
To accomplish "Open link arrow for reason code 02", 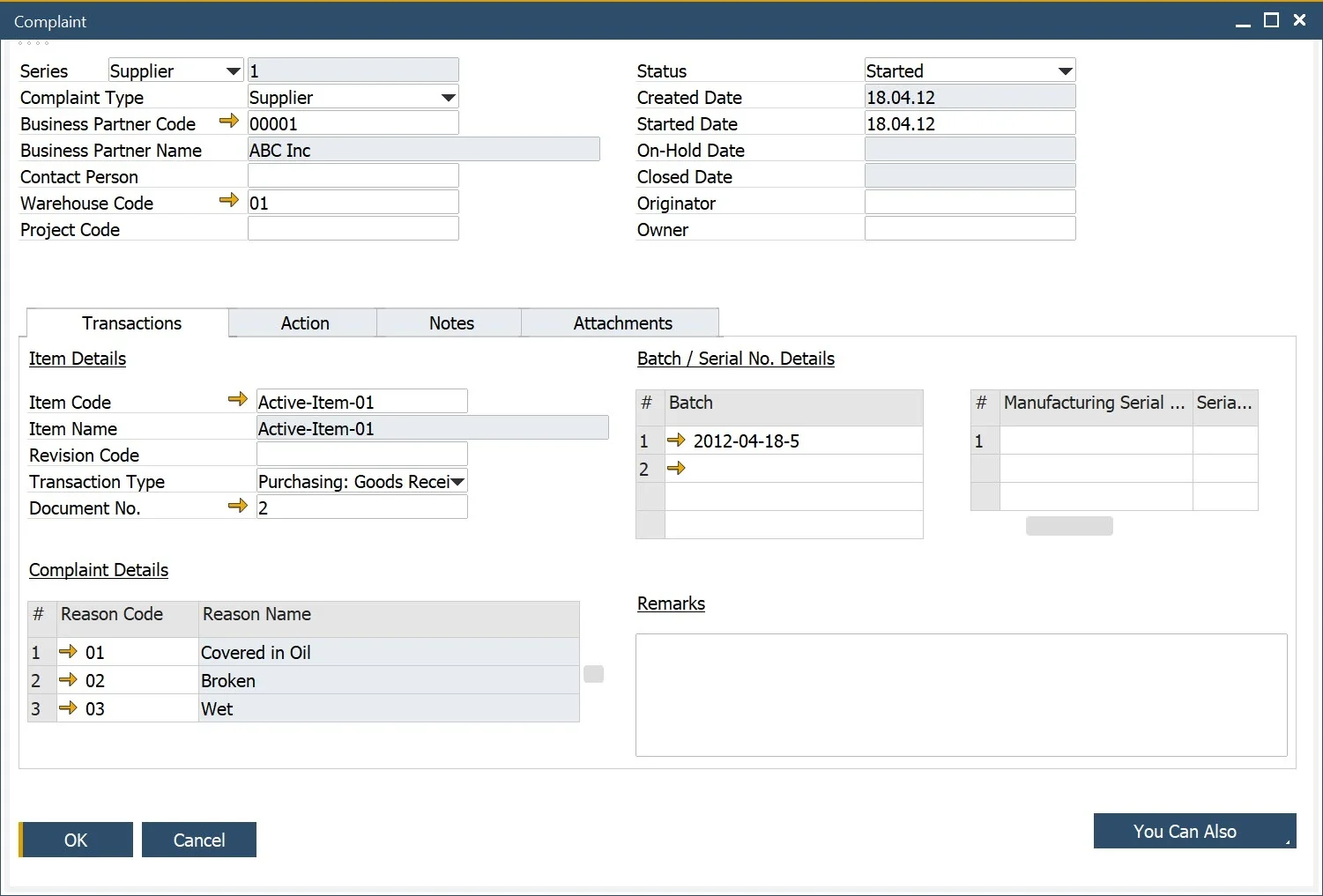I will 68,680.
